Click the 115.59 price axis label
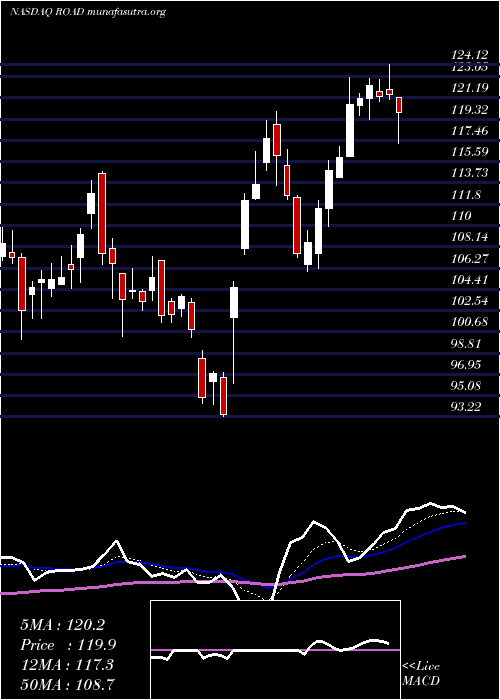This screenshot has height=700, width=500. pos(469,152)
